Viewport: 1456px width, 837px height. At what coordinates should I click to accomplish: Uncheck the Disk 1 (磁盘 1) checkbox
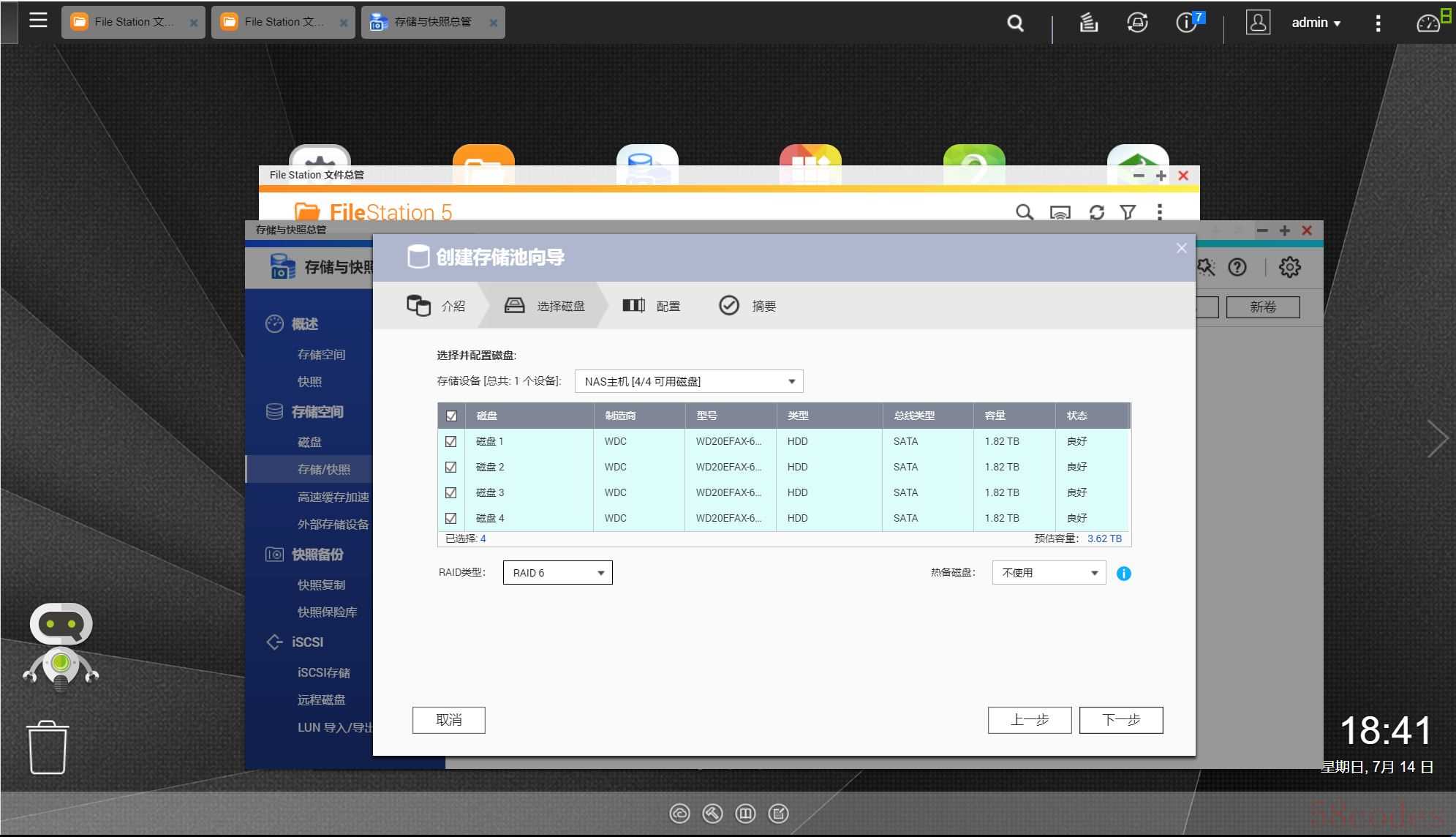[x=450, y=441]
